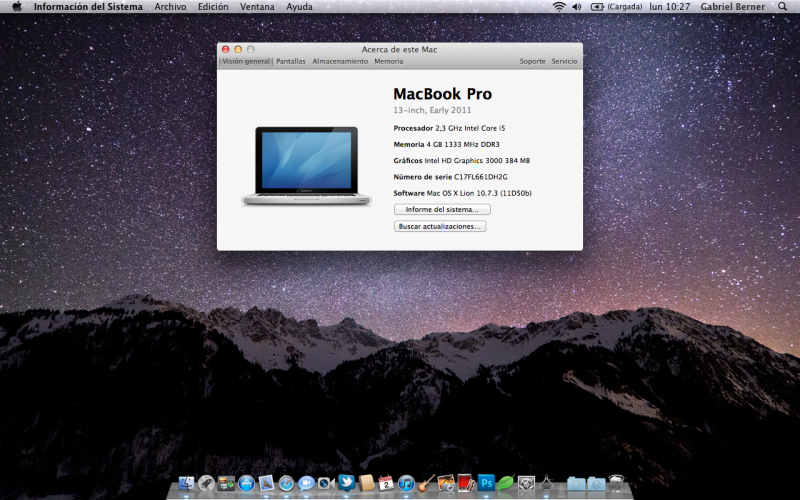Click Buscar actualizaciones... button
Viewport: 800px width, 500px height.
pos(440,226)
